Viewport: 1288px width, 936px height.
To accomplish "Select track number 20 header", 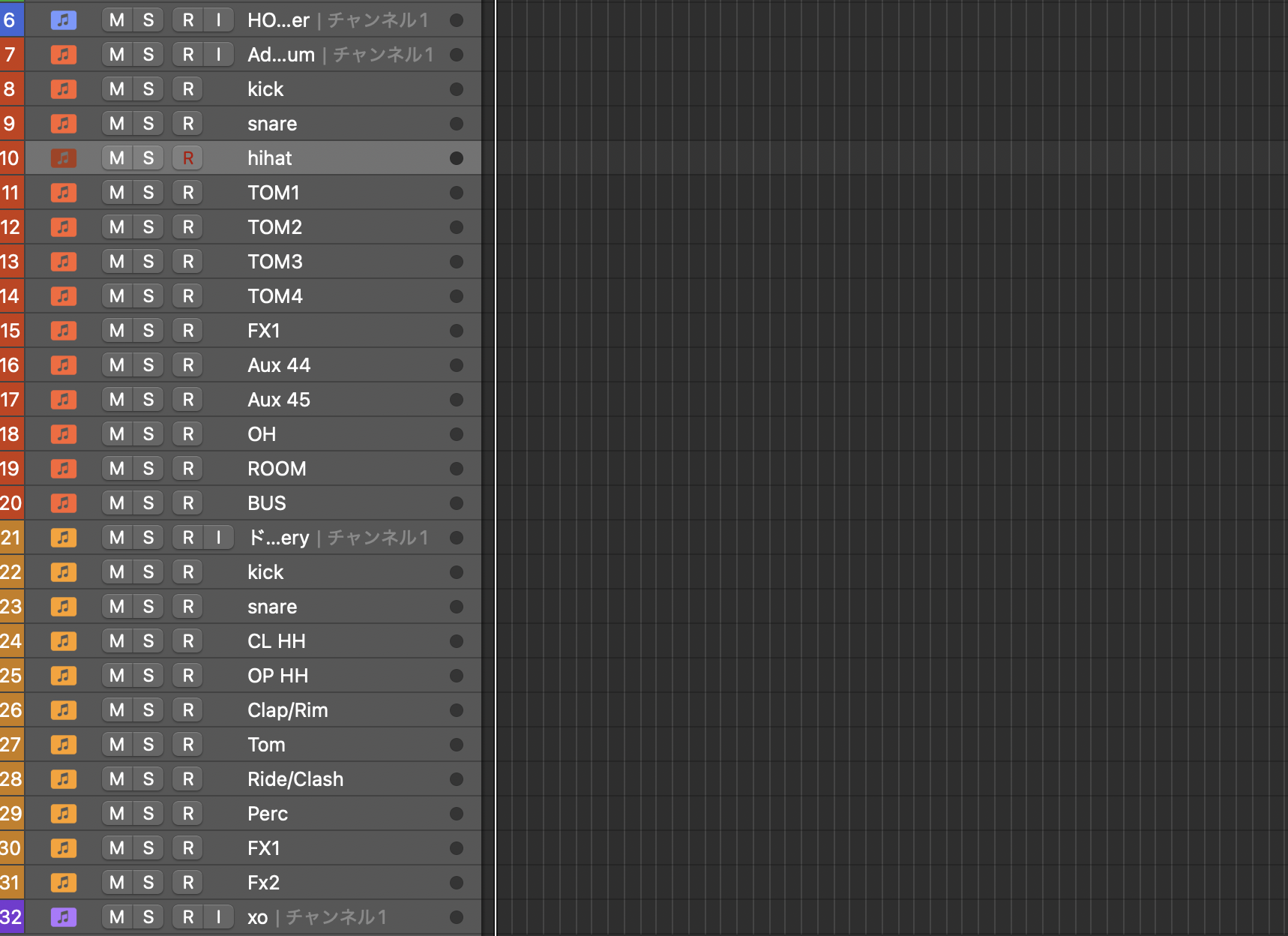I will coord(11,503).
